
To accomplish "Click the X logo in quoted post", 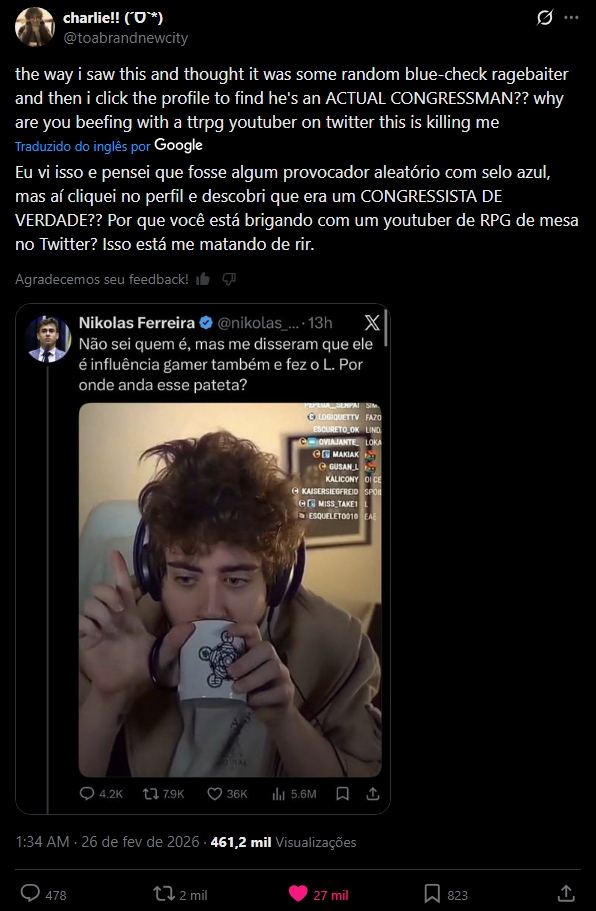I will 371,322.
